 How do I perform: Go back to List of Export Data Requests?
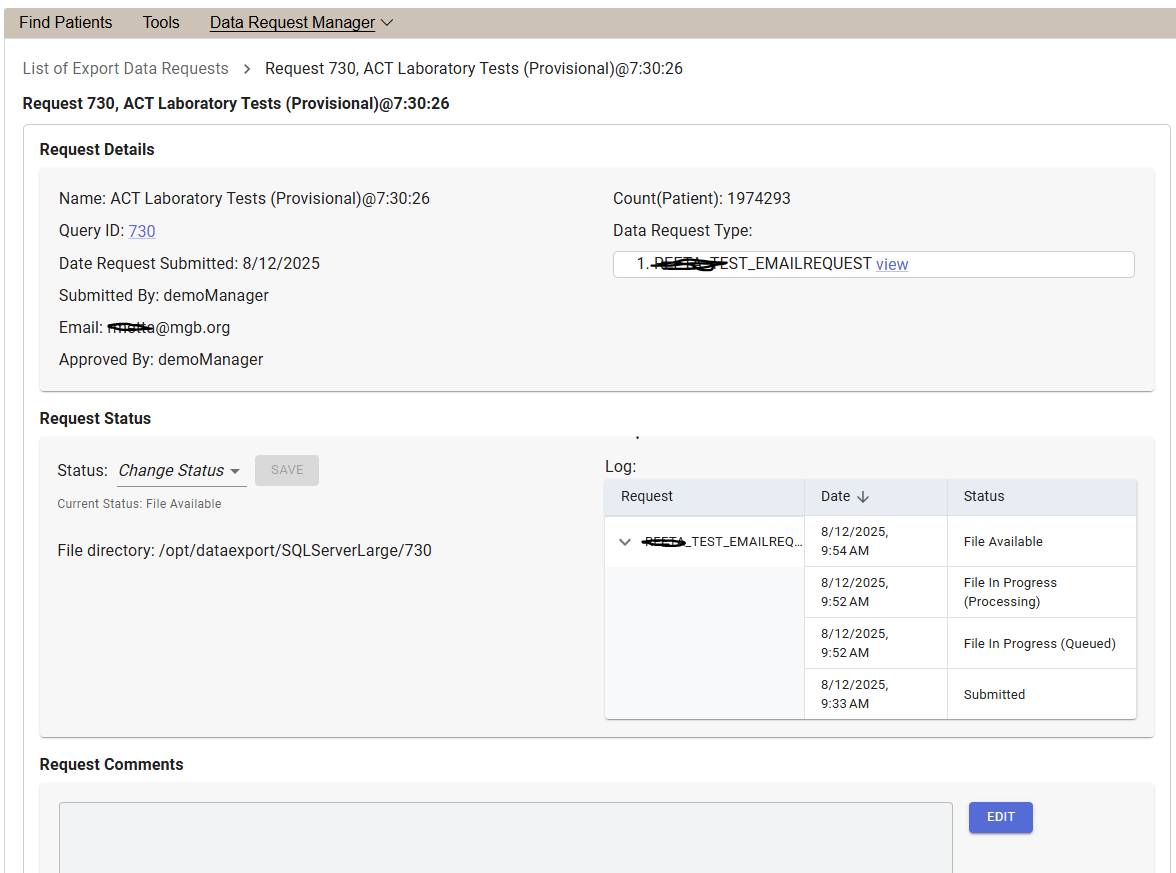[x=126, y=68]
